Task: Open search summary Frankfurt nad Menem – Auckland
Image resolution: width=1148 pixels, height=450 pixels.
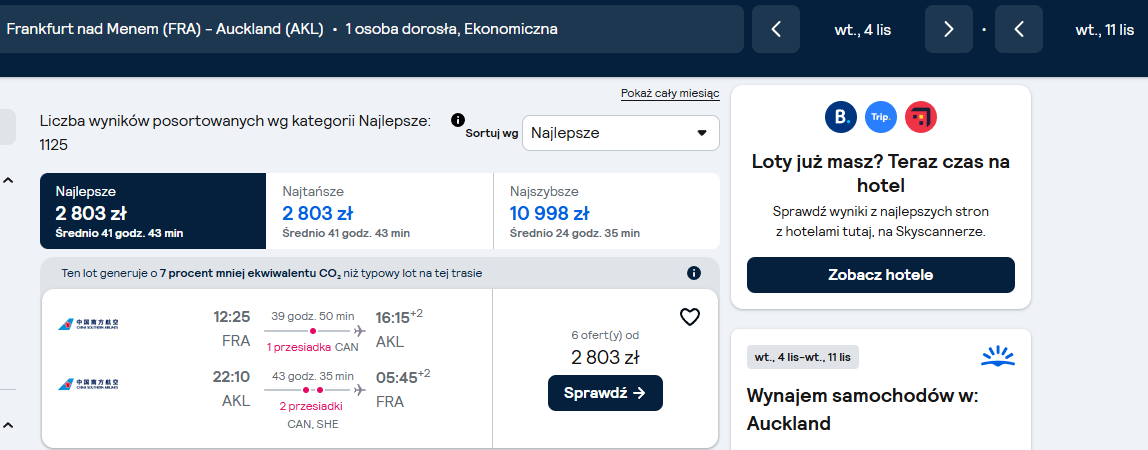Action: coord(372,29)
